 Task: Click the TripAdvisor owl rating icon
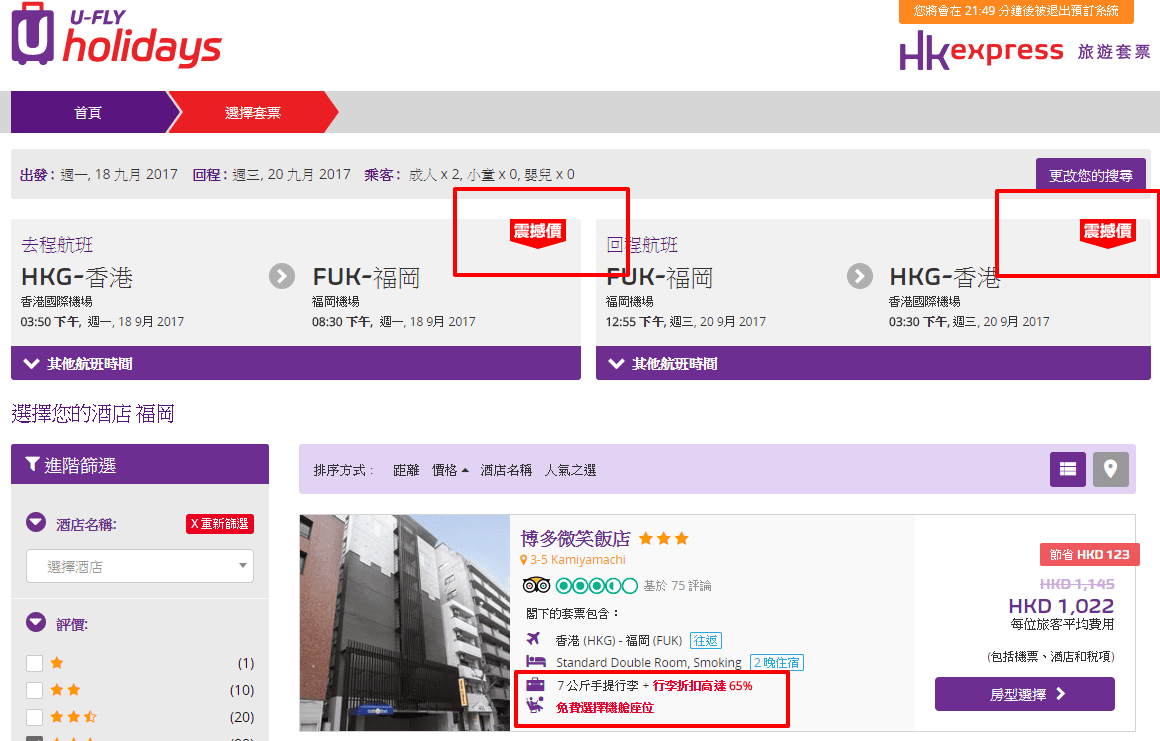click(x=536, y=586)
